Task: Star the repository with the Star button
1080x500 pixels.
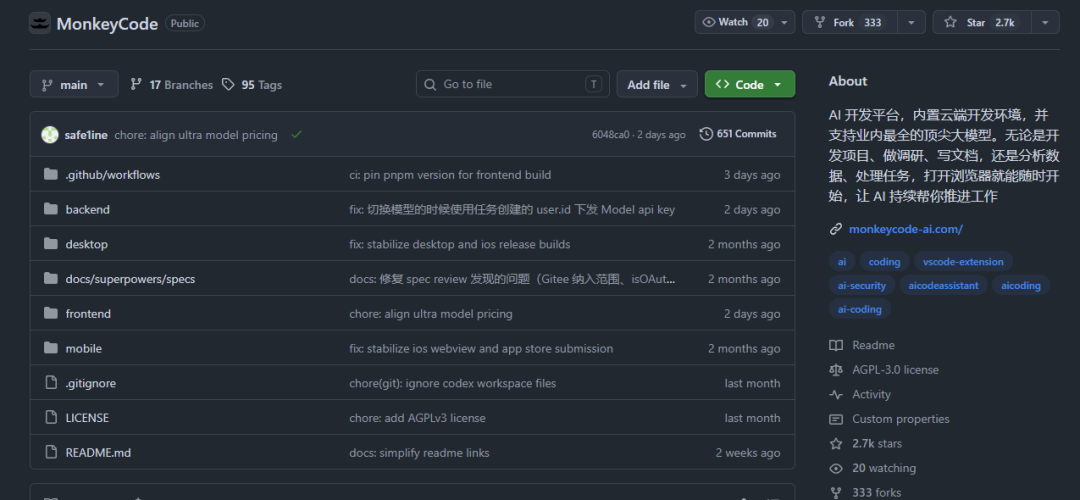Action: point(982,22)
